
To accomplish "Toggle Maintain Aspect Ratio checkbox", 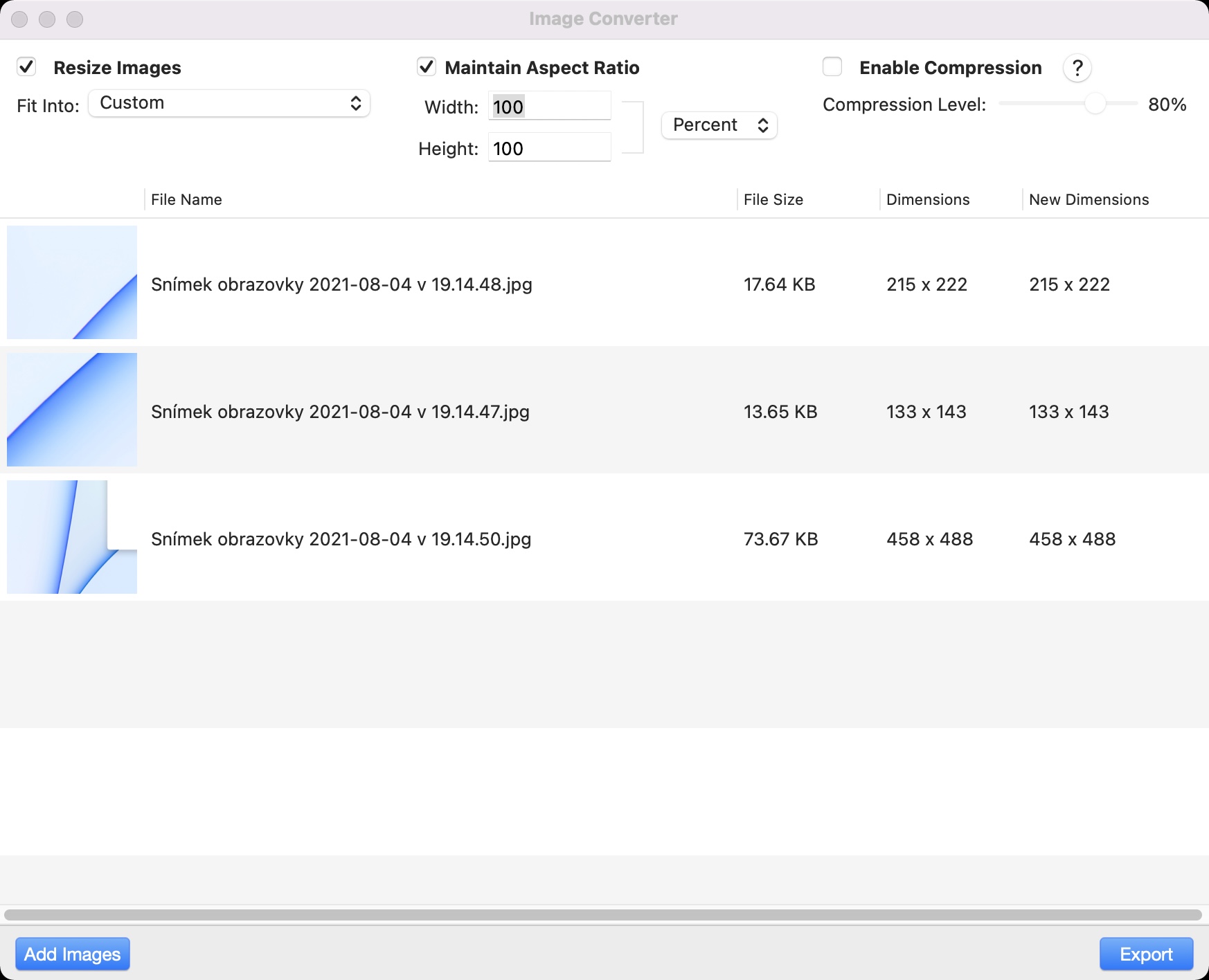I will pos(427,67).
